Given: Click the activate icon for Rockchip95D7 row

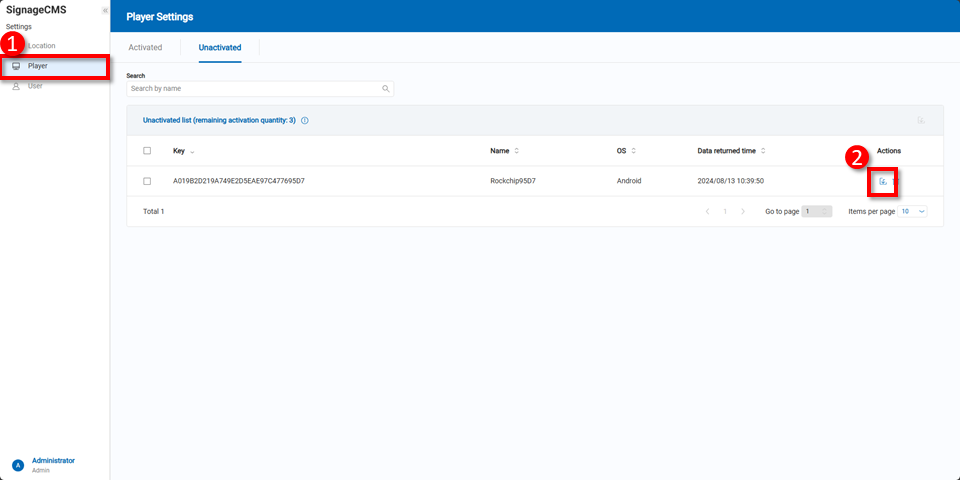Looking at the screenshot, I should (x=882, y=181).
